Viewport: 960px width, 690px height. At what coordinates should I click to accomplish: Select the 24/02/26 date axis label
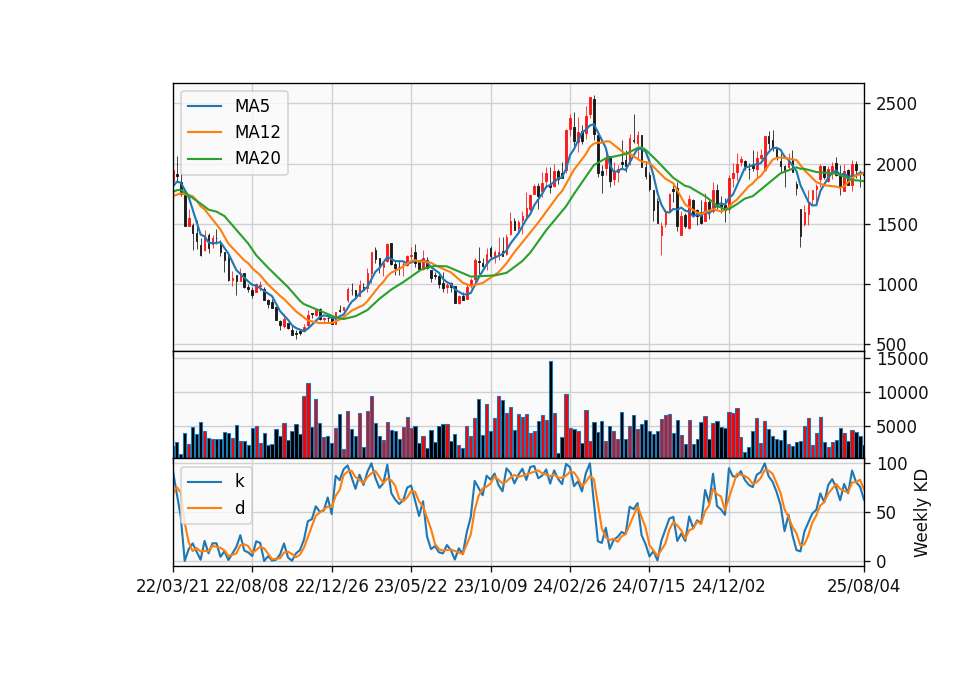pos(569,586)
